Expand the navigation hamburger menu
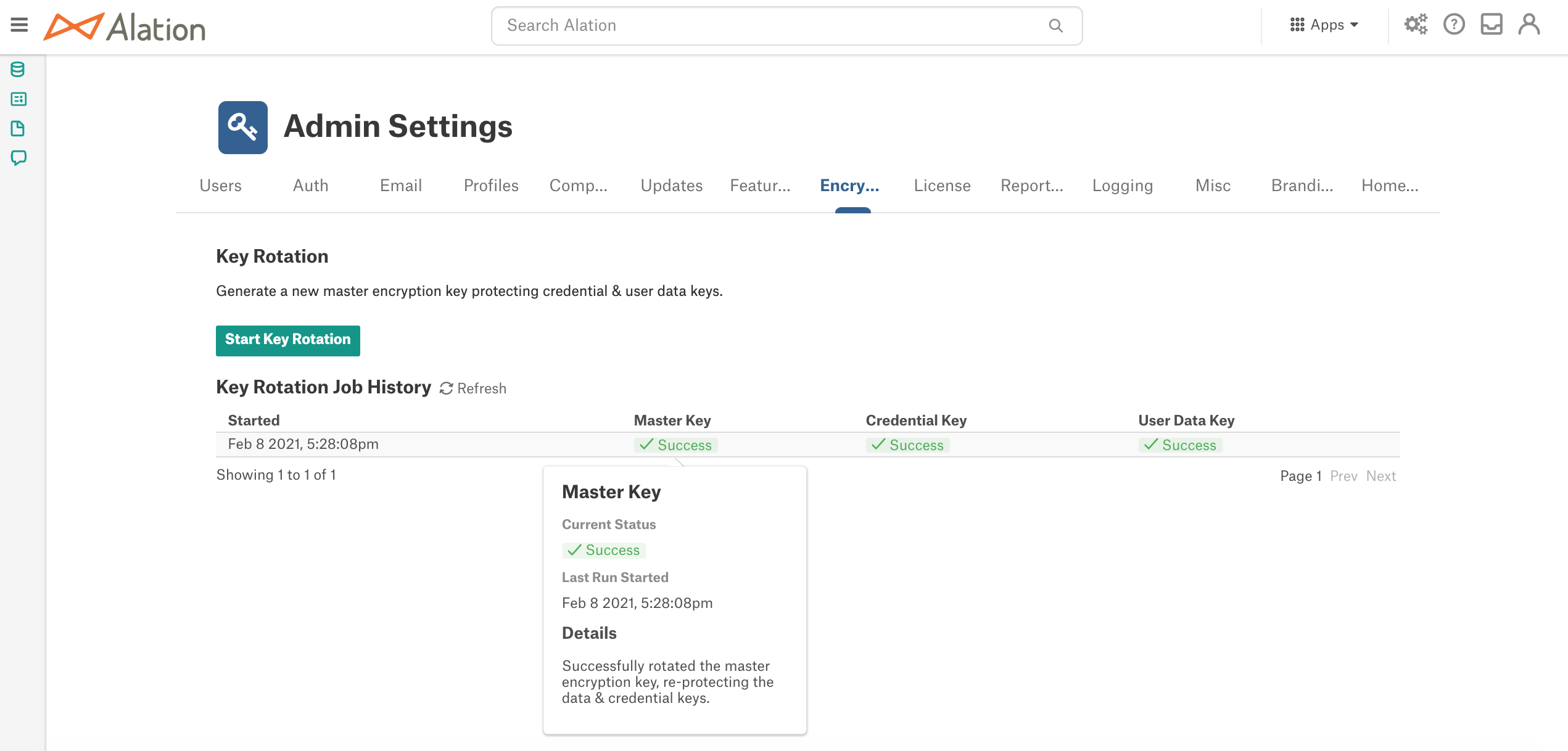 [19, 24]
